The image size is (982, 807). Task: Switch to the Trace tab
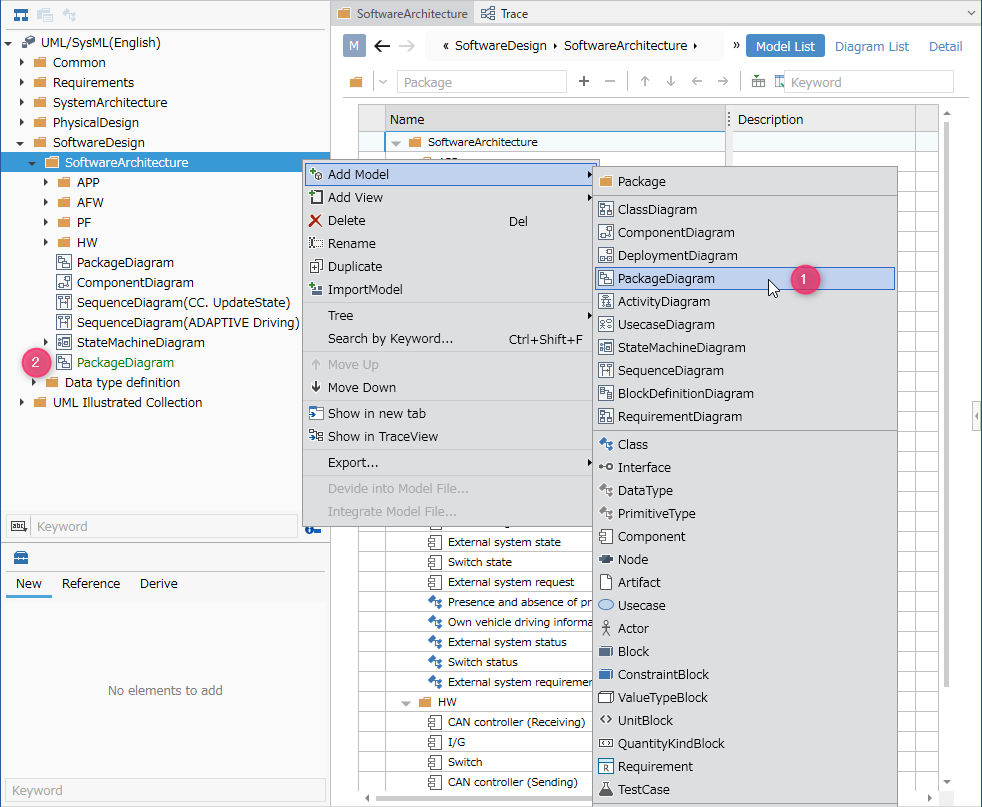pyautogui.click(x=504, y=13)
